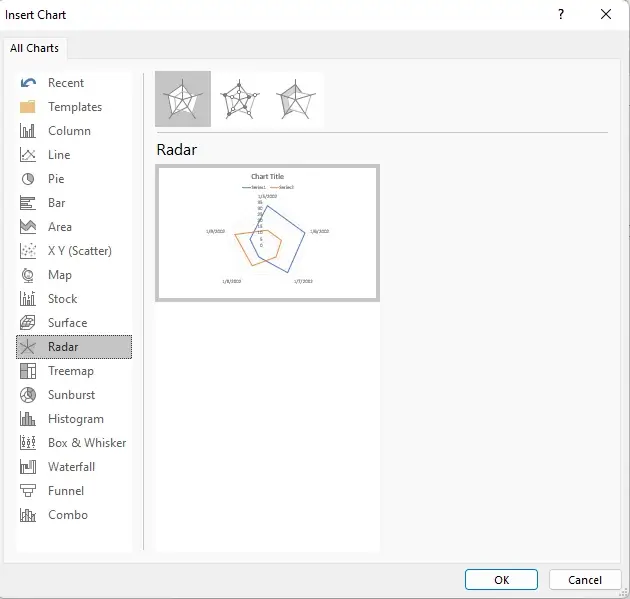Pick the Funnel chart category

coord(66,491)
